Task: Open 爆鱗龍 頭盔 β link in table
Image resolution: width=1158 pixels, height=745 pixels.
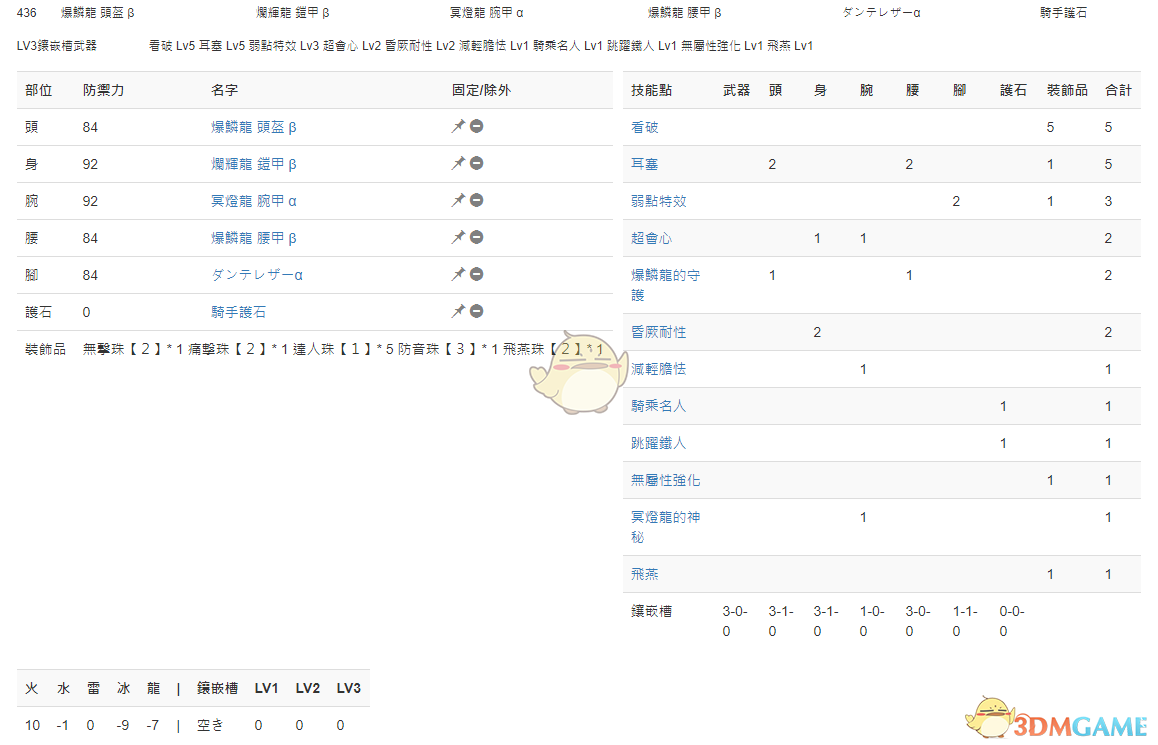Action: [x=254, y=127]
